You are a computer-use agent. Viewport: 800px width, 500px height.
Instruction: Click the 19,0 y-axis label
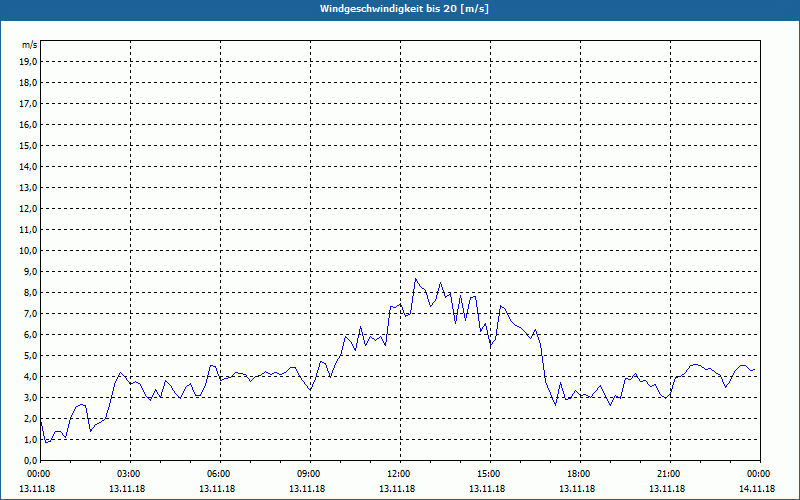28,62
